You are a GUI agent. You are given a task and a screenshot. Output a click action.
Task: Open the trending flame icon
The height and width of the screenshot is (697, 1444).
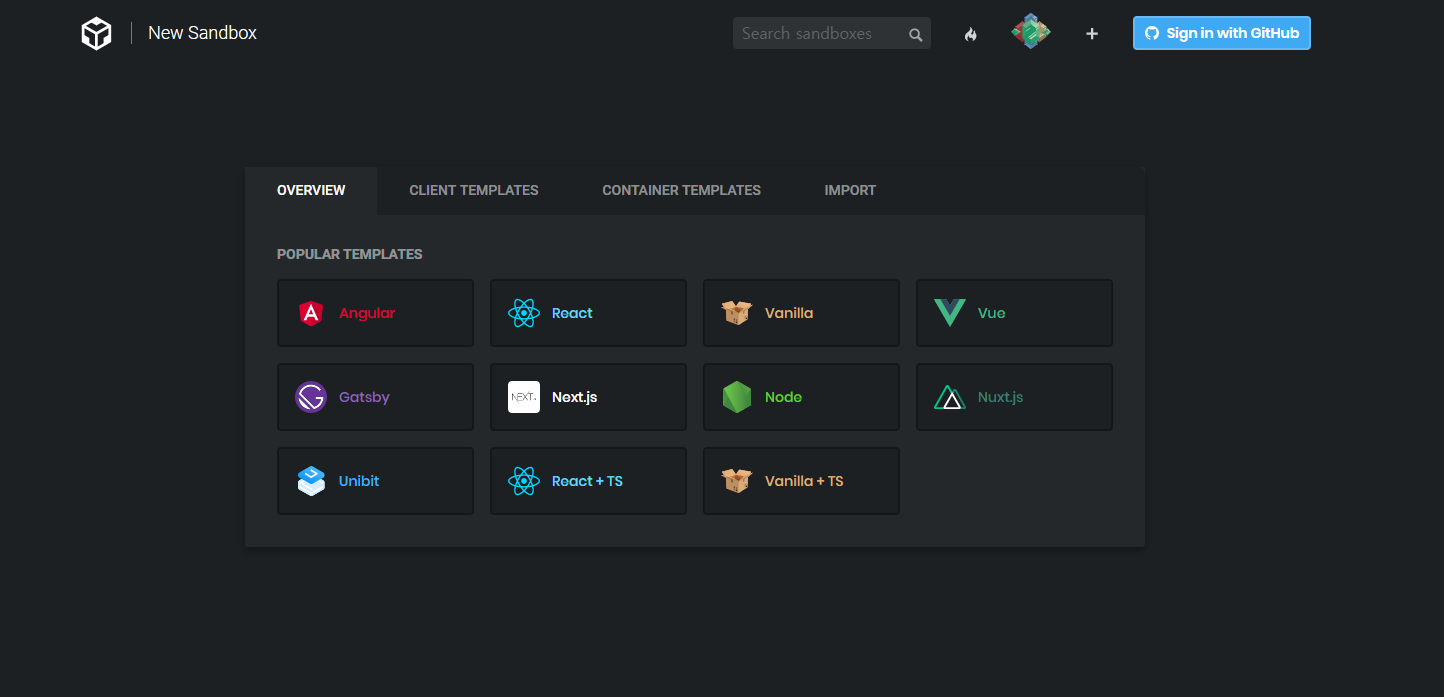[x=970, y=34]
